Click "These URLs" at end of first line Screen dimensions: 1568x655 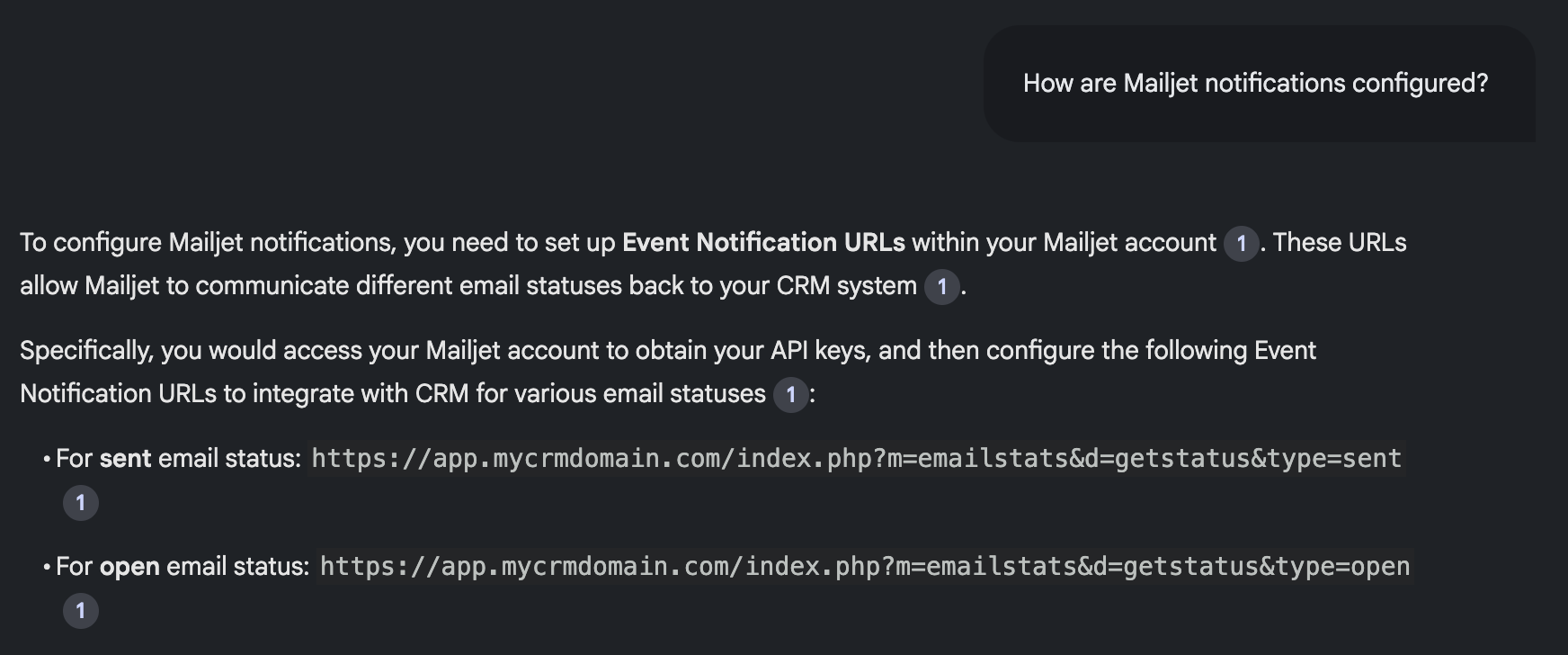tap(1340, 243)
